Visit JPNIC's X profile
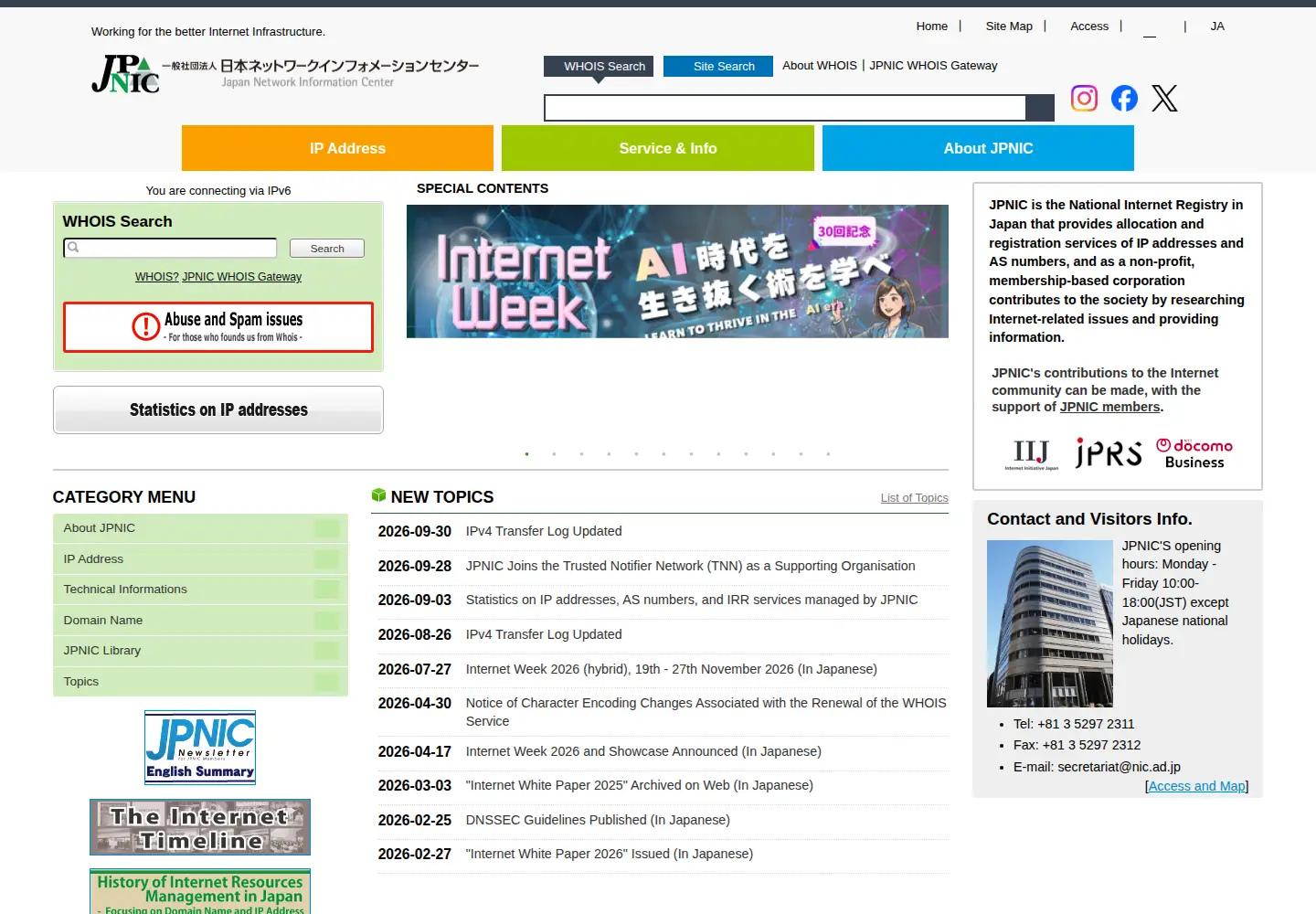 (1164, 98)
